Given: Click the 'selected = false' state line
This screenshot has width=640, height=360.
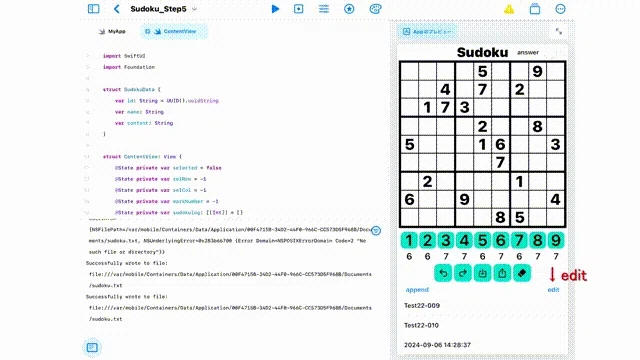Looking at the screenshot, I should click(168, 168).
